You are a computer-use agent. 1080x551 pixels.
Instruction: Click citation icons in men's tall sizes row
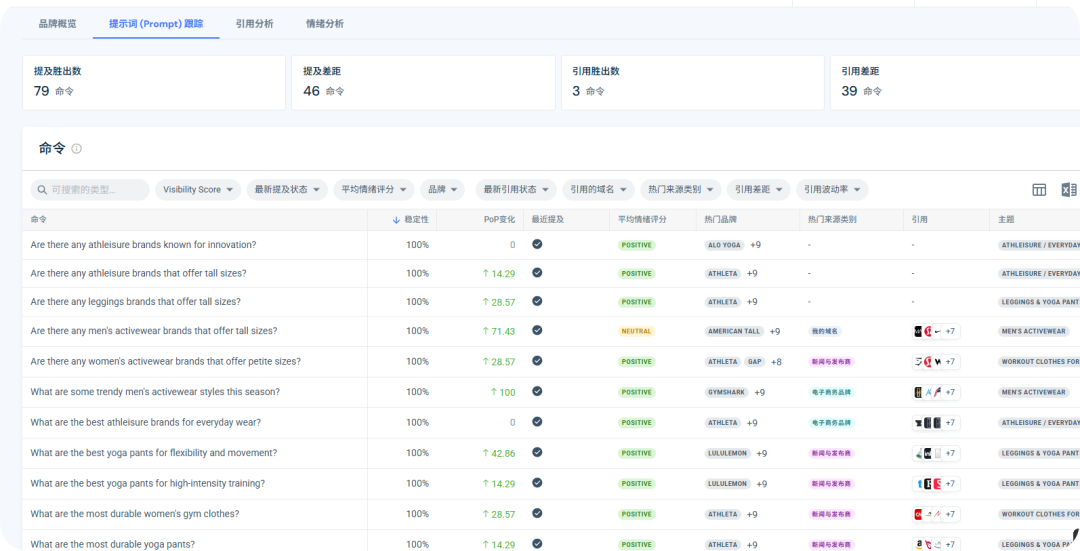coord(936,331)
